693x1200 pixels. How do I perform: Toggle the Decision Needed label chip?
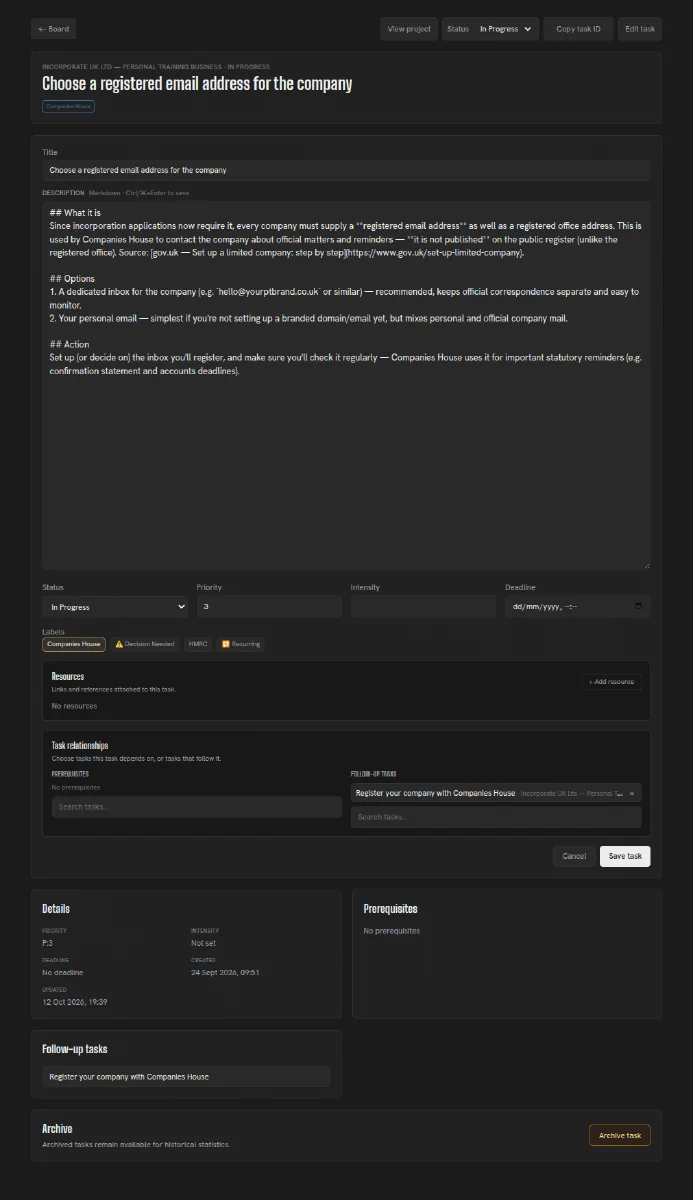145,644
